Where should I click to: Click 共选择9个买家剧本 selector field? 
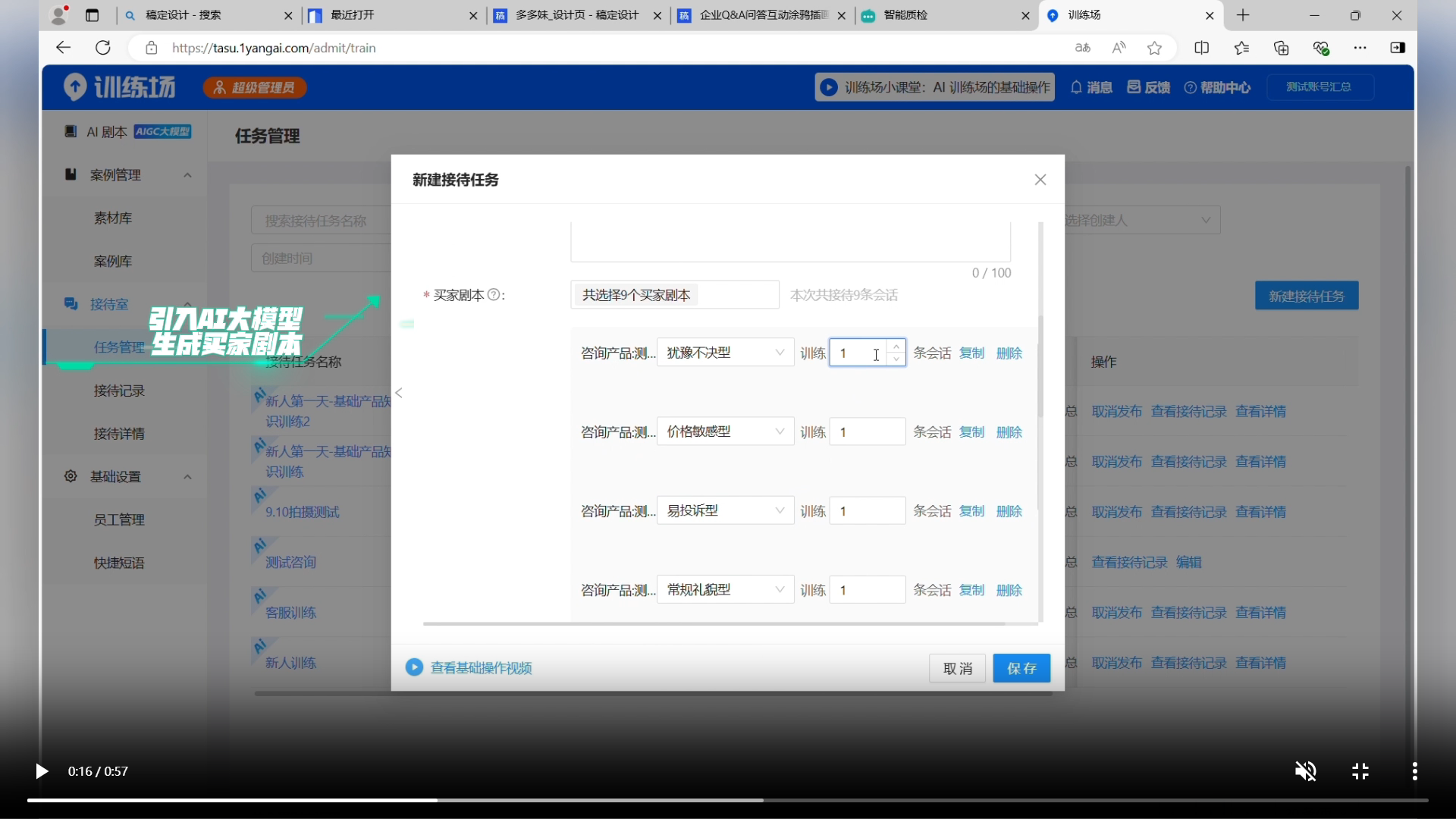pyautogui.click(x=675, y=295)
